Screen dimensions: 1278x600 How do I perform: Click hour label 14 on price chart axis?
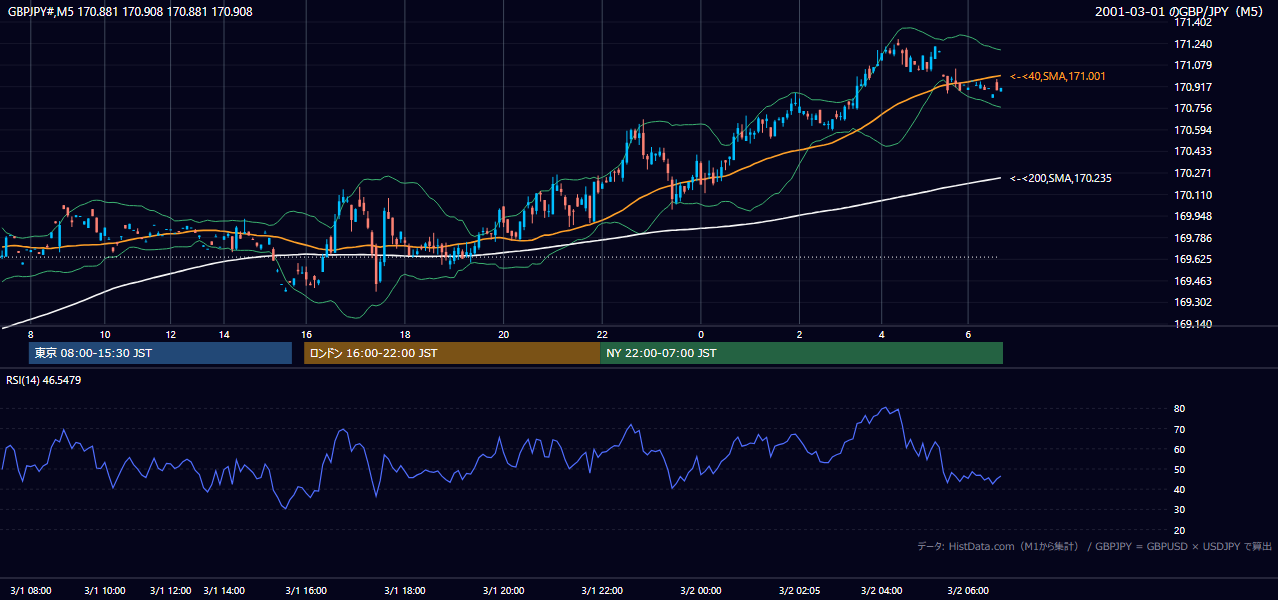click(225, 334)
